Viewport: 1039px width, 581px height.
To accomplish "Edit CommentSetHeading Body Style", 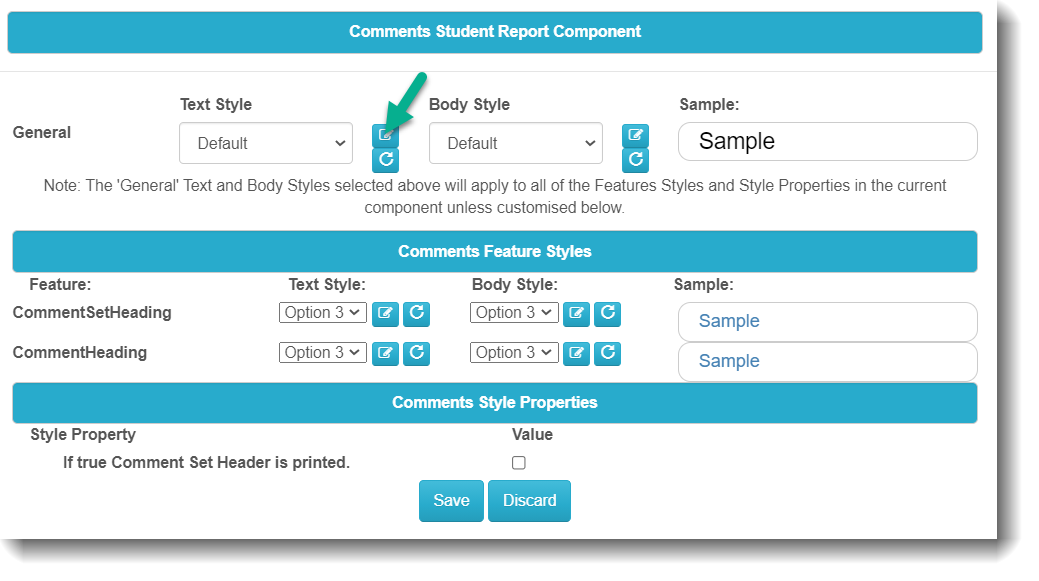I will (576, 314).
